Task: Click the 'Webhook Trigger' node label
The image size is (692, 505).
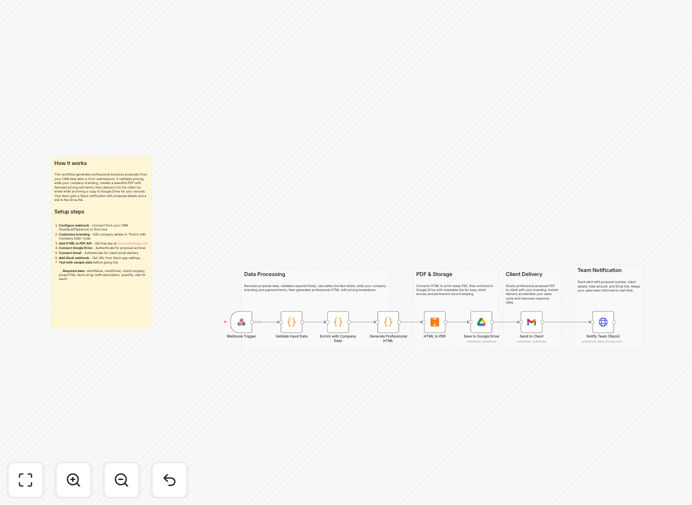Action: 241,336
